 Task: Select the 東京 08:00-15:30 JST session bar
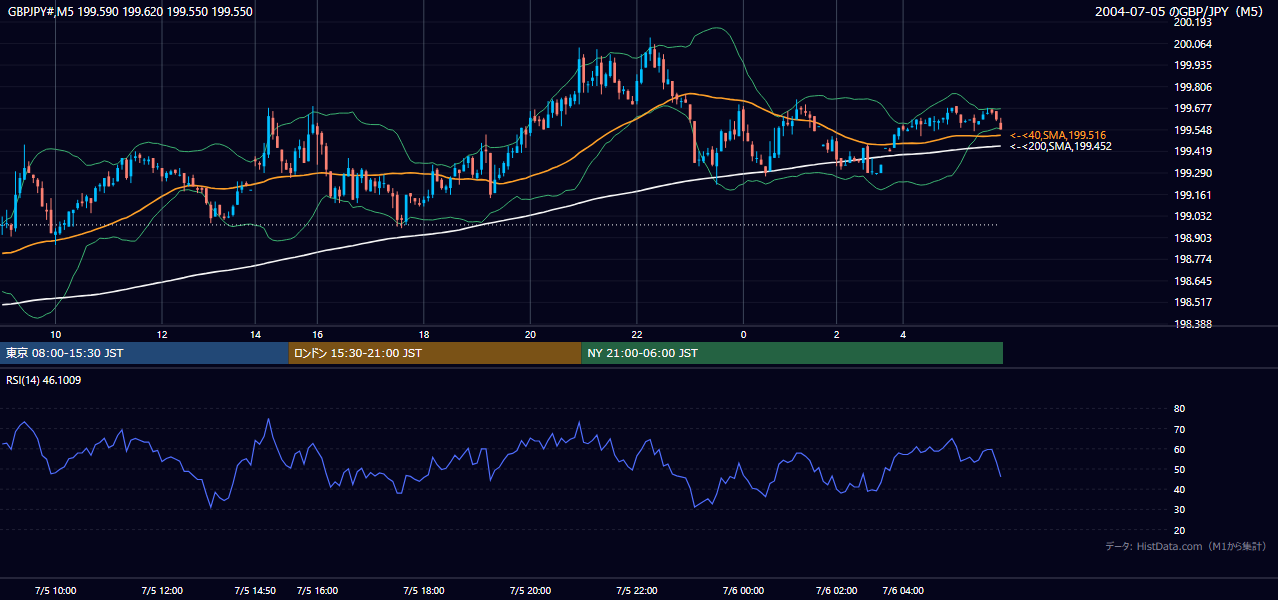pyautogui.click(x=144, y=353)
